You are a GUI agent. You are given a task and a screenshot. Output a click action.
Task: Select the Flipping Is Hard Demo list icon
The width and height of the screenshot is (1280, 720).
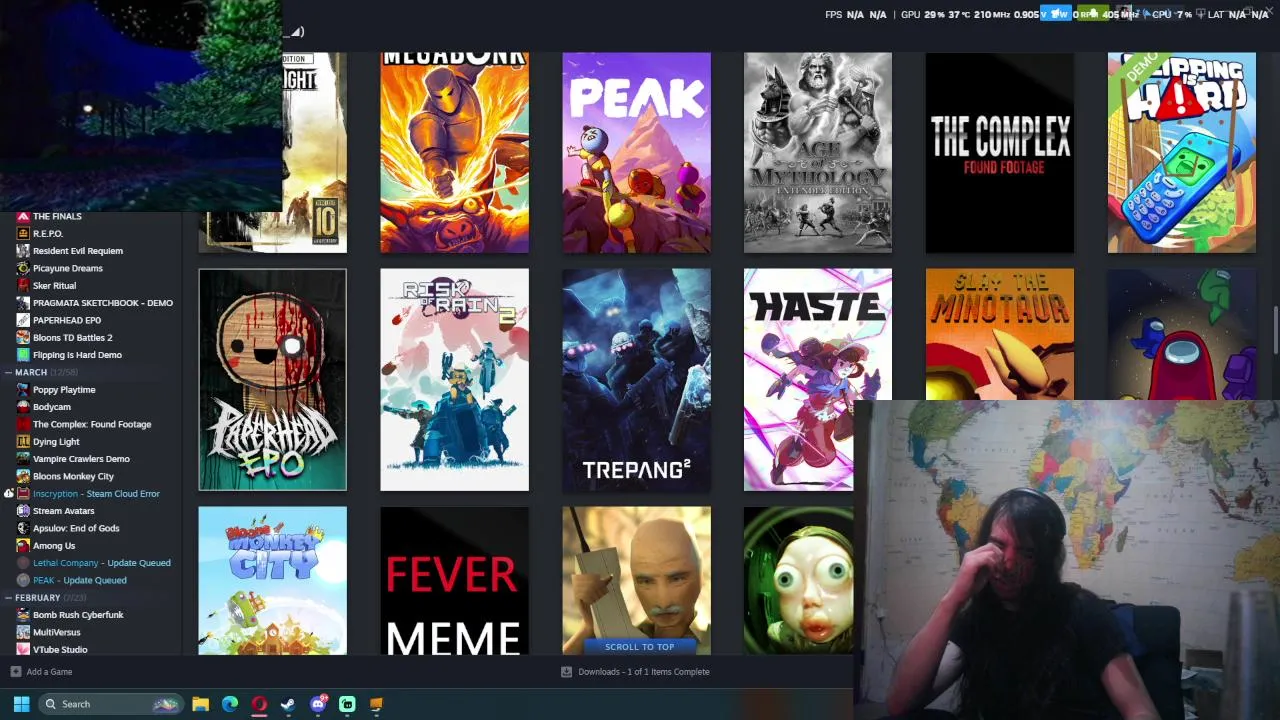coord(23,355)
